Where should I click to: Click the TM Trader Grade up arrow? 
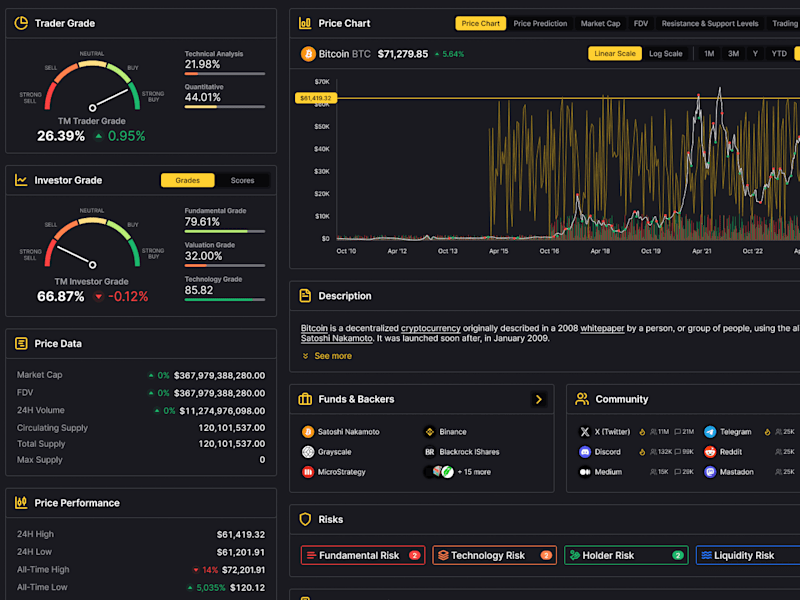[98, 136]
